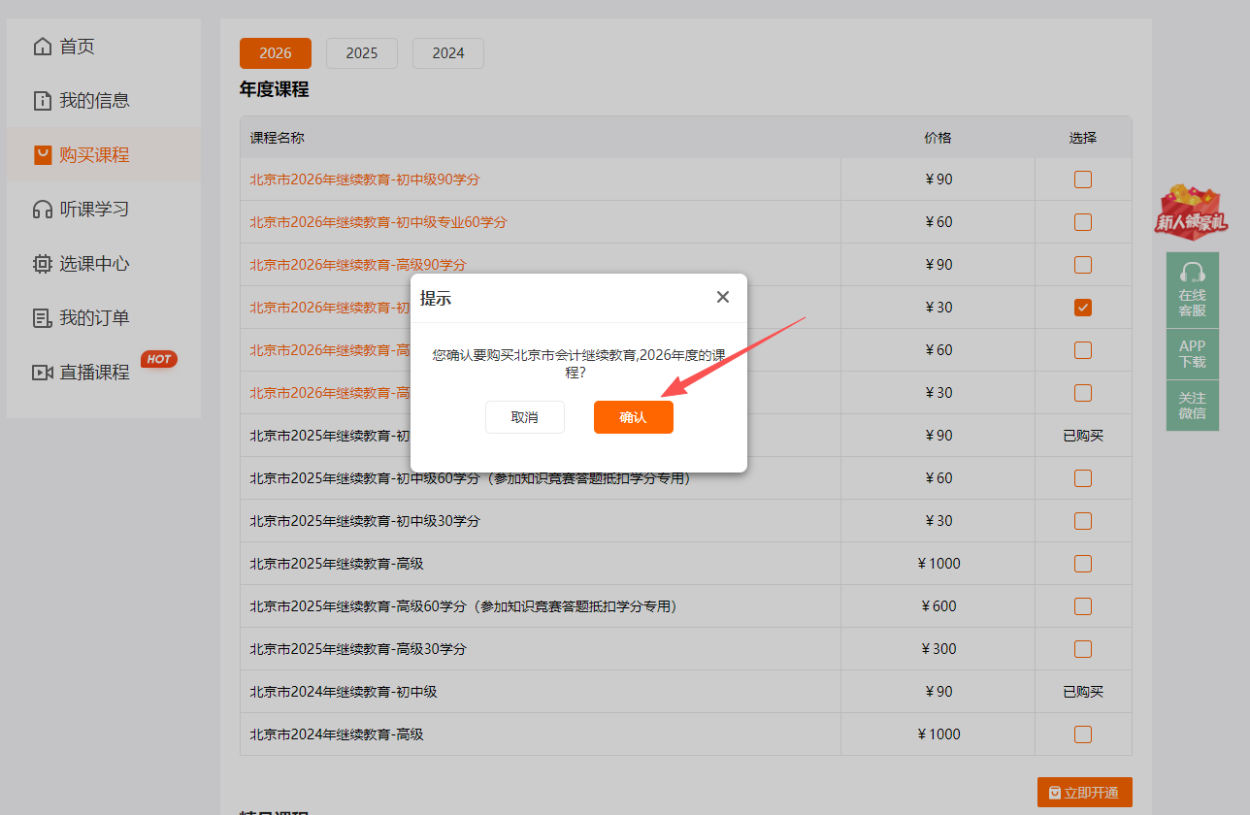
Task: Click the 听课学习 headphone icon
Action: coord(42,210)
